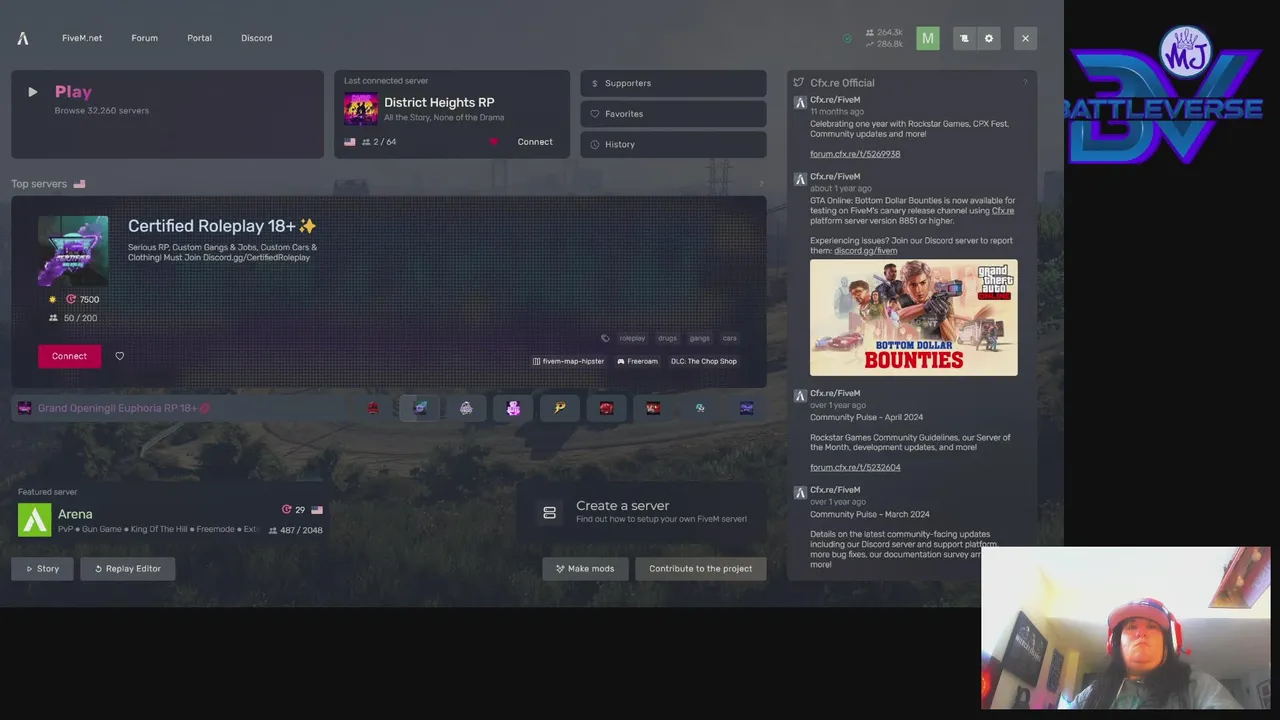
Task: Click the DLC: The Chop Shop label
Action: (x=704, y=361)
